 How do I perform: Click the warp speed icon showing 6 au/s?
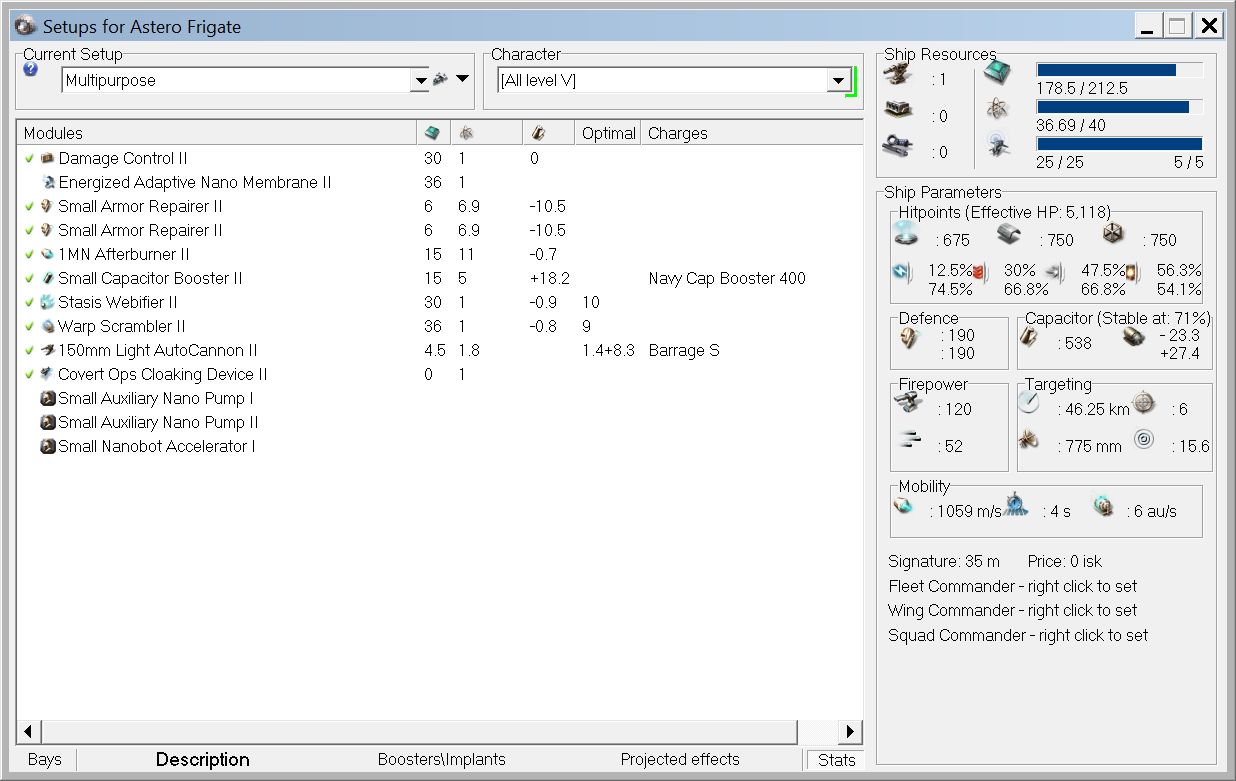pyautogui.click(x=1103, y=507)
